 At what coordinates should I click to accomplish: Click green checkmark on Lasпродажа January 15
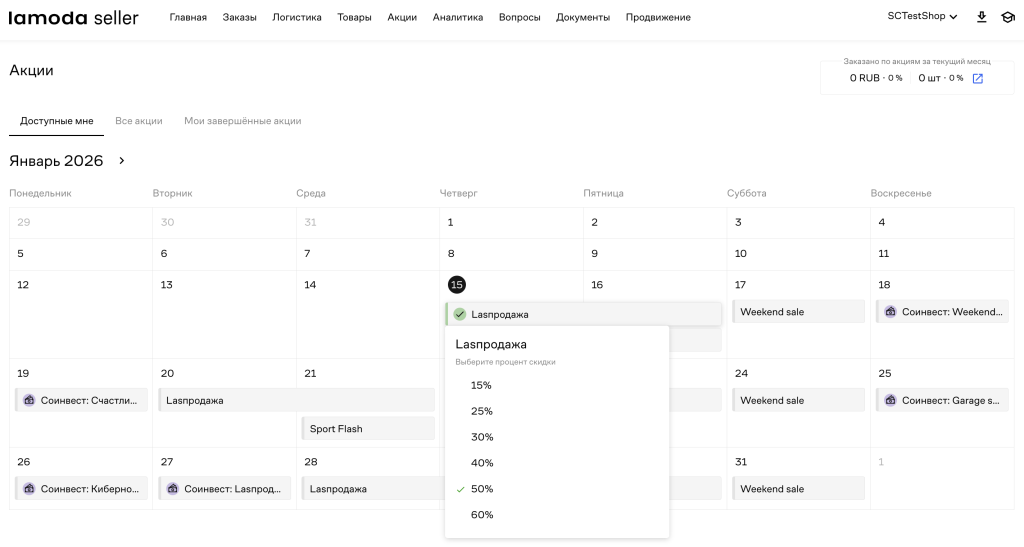coord(460,314)
